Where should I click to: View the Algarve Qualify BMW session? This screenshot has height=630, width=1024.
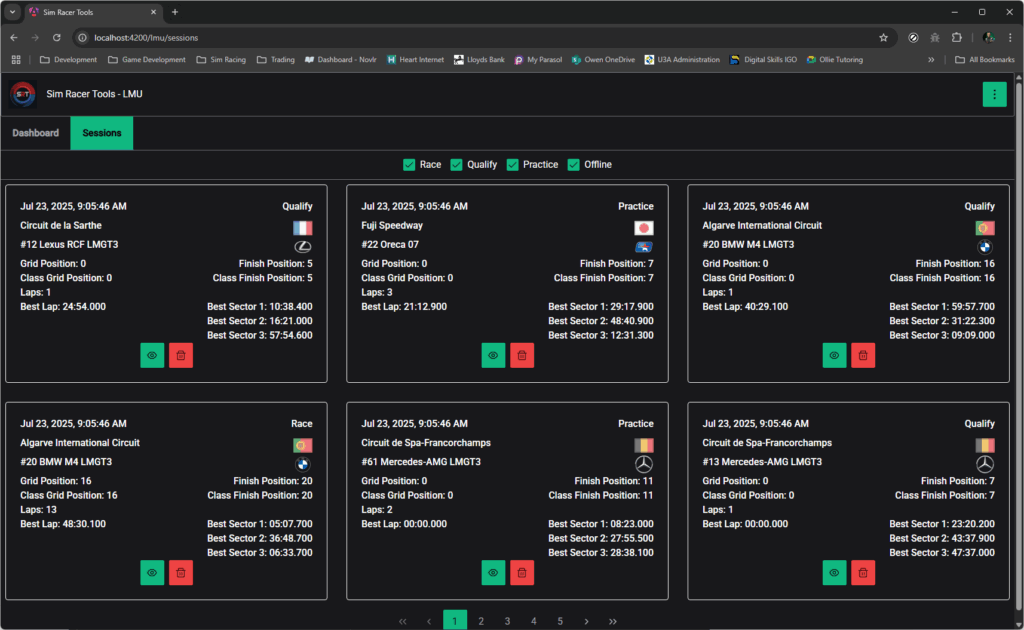click(834, 355)
